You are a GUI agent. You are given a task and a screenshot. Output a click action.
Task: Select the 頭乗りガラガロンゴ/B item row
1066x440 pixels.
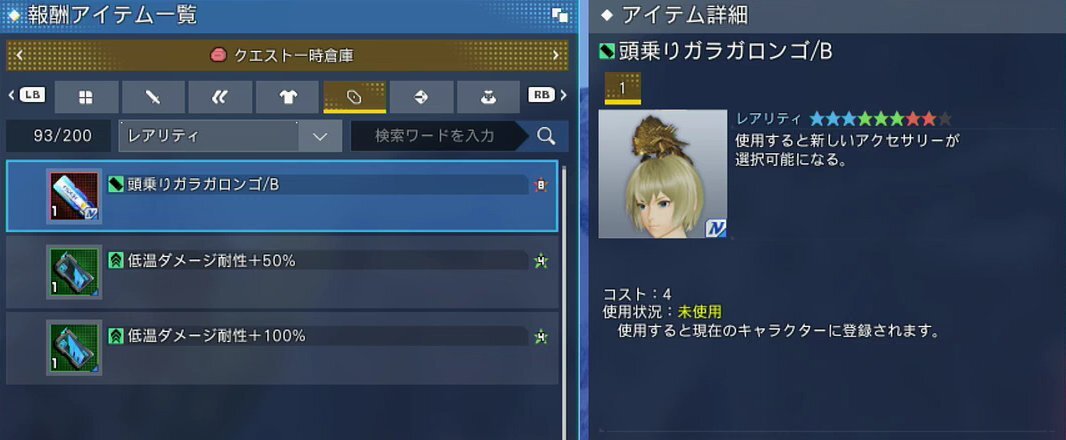coord(282,196)
